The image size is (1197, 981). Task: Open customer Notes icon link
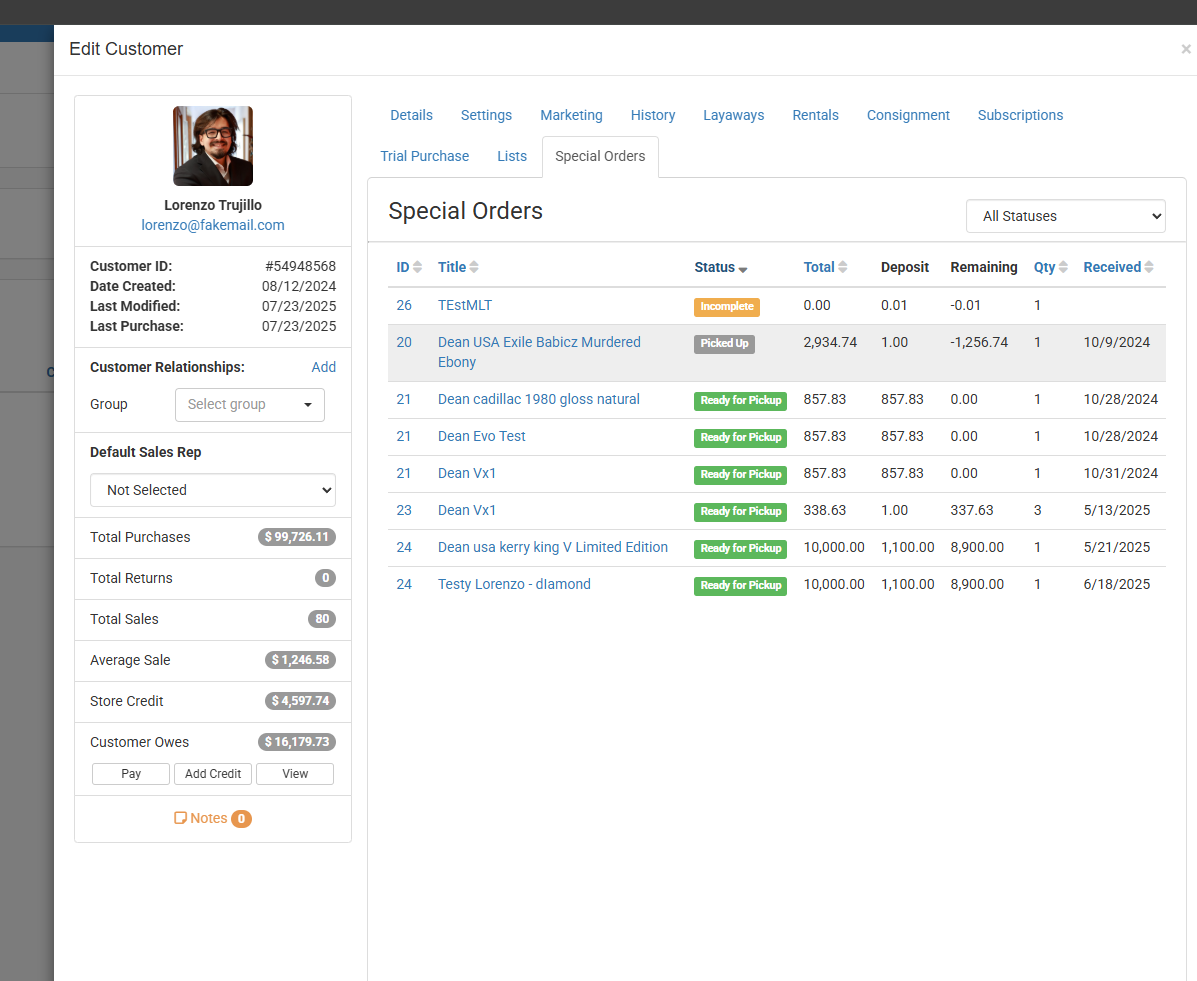181,818
